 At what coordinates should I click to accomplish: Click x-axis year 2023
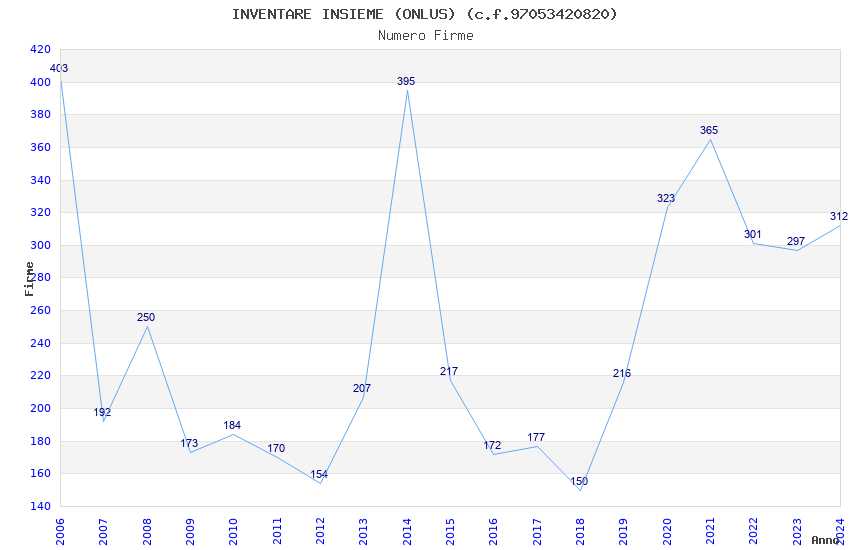[x=797, y=531]
